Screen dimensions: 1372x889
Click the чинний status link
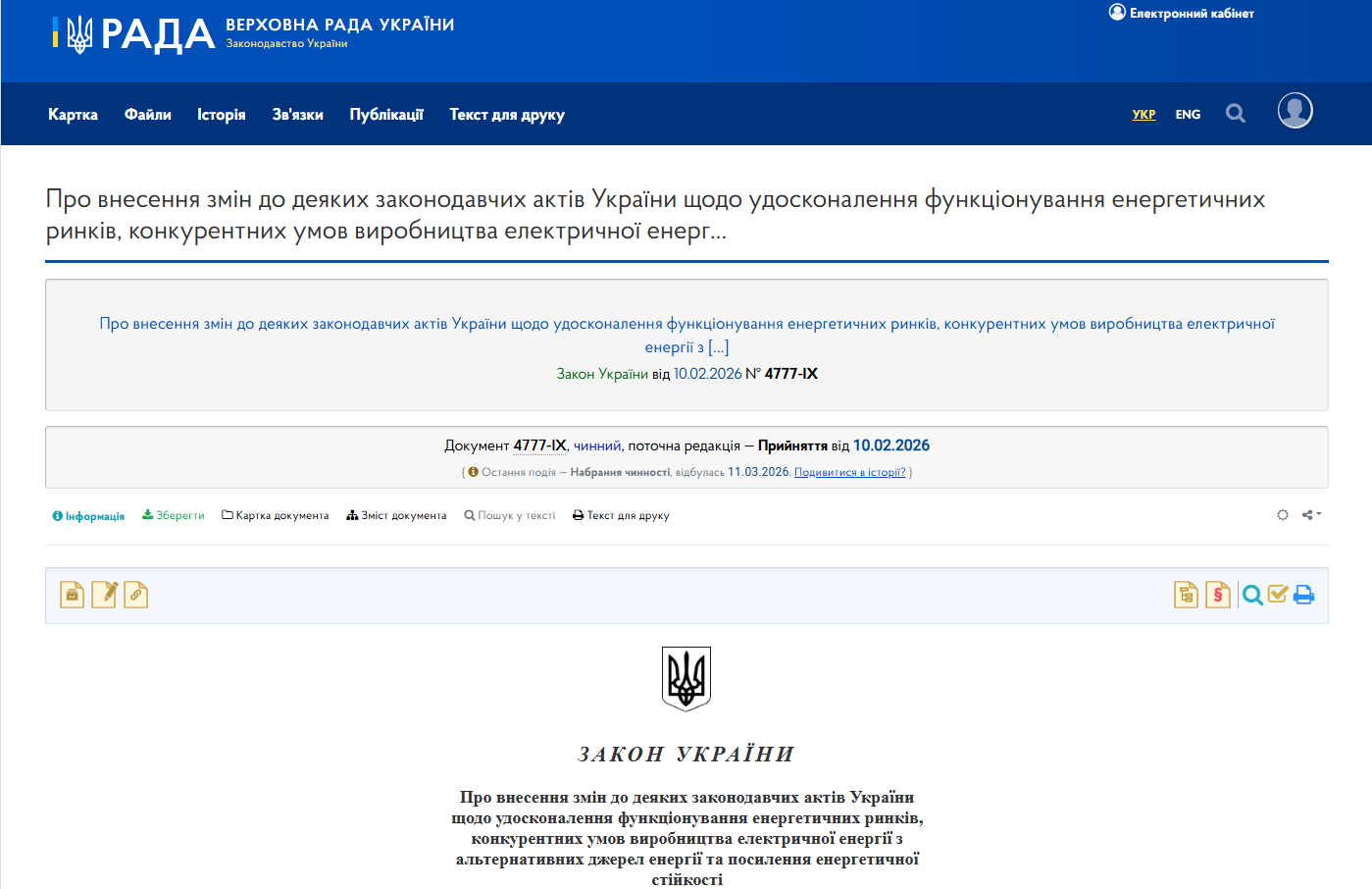[596, 445]
